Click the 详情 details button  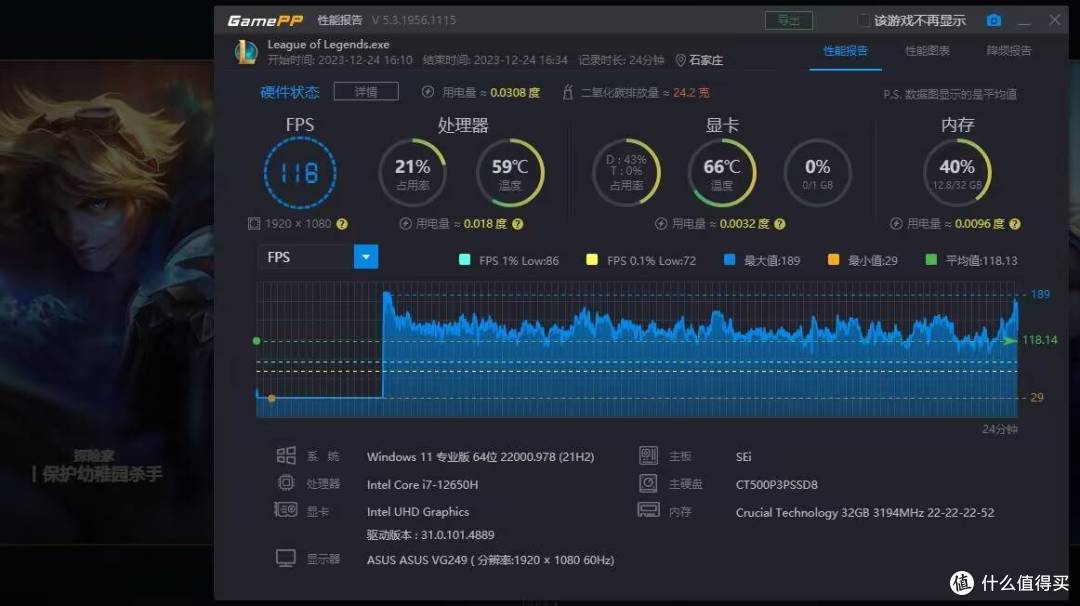[x=366, y=92]
